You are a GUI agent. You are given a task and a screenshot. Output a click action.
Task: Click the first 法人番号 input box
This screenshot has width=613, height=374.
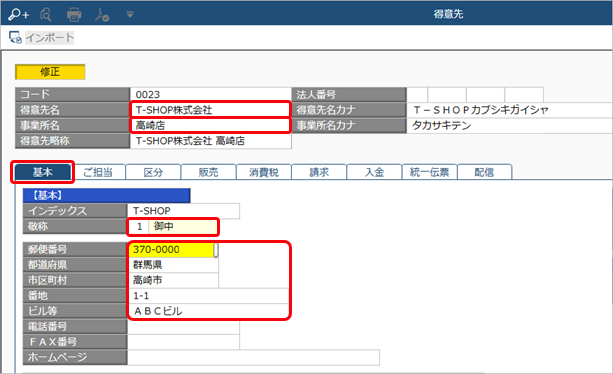click(x=417, y=94)
